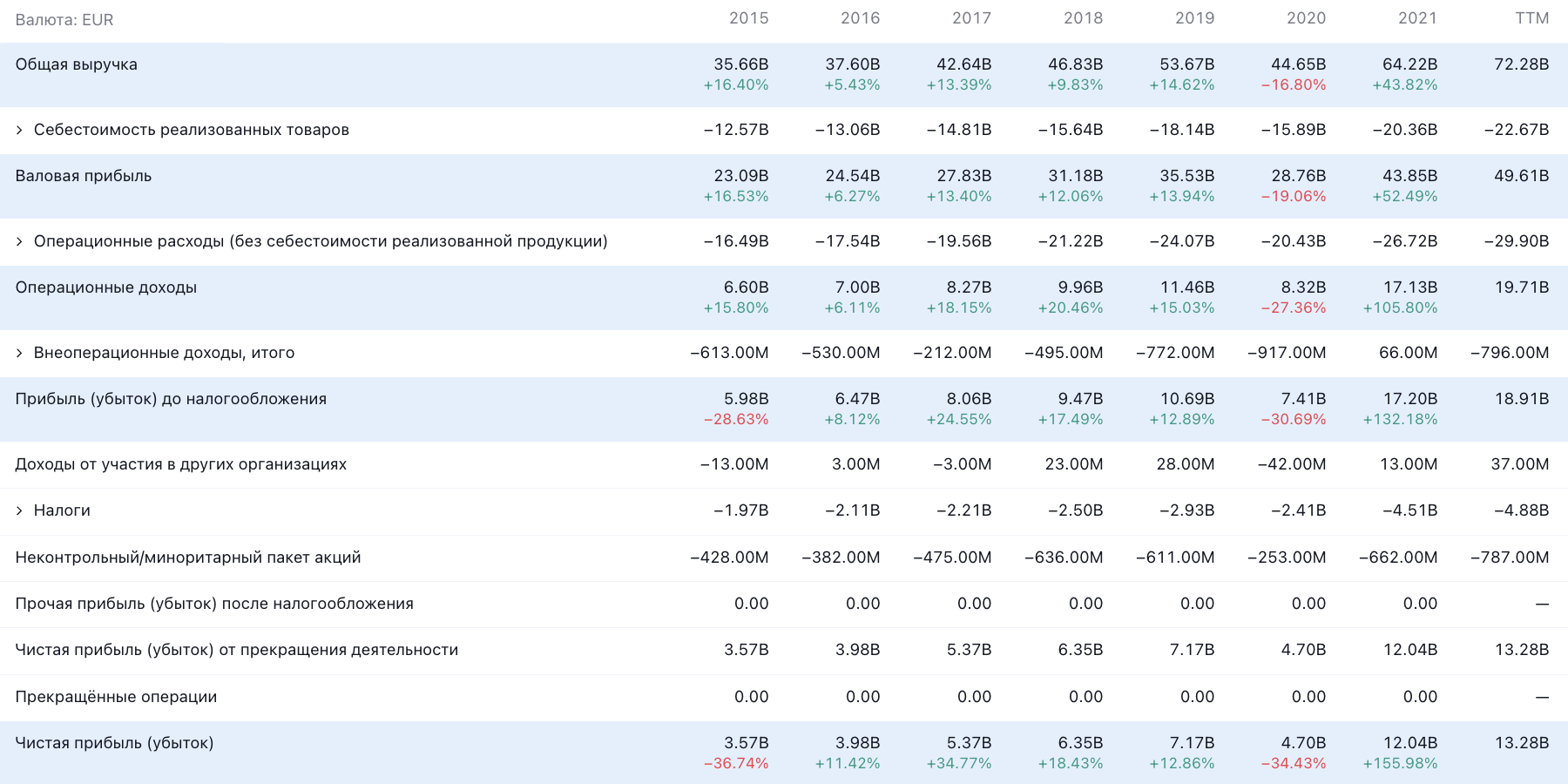Viewport: 1568px width, 784px height.
Task: Expand Операционные расходы row chevron
Action: coord(19,242)
